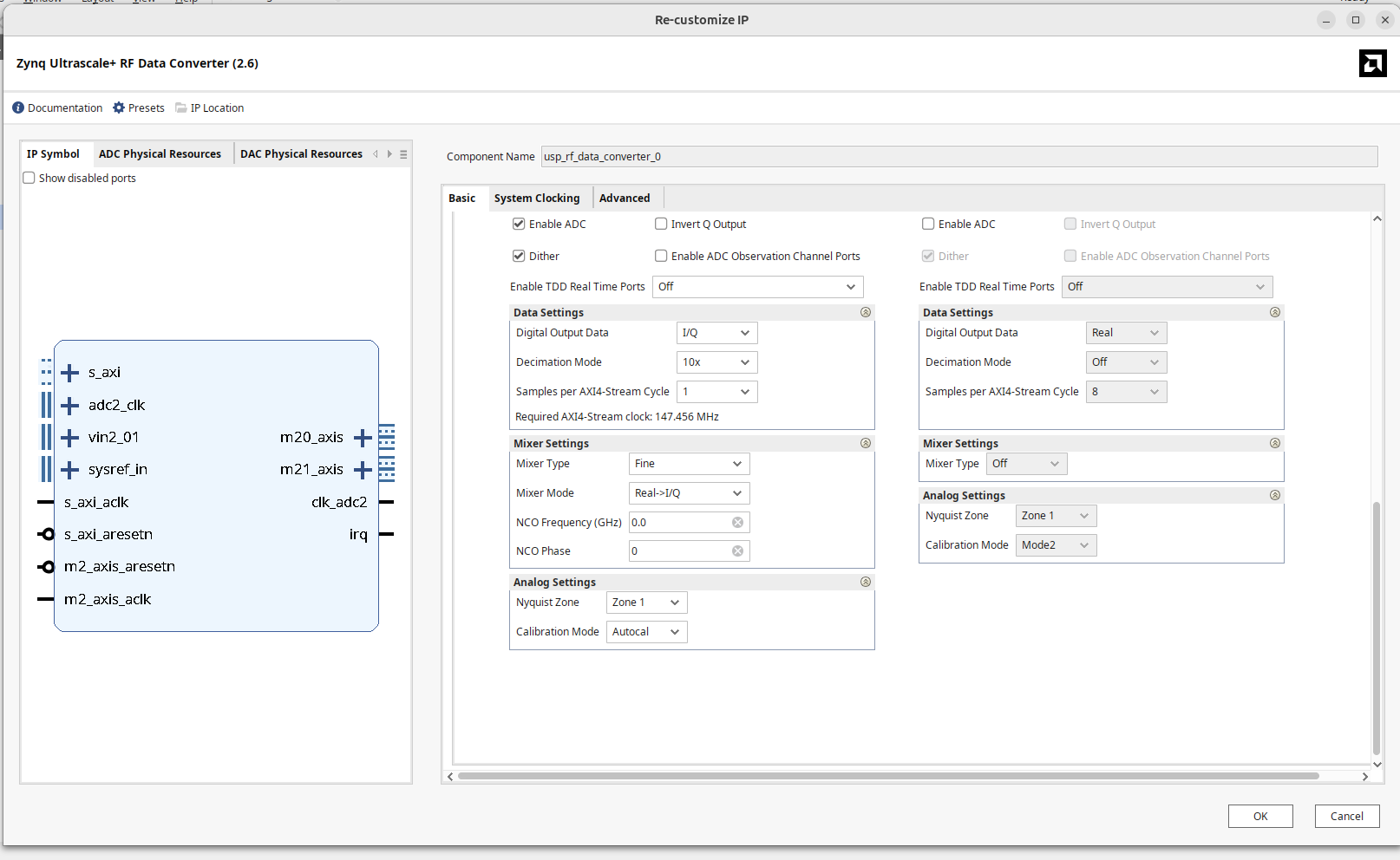Collapse the left Mixer Settings section

tap(865, 443)
